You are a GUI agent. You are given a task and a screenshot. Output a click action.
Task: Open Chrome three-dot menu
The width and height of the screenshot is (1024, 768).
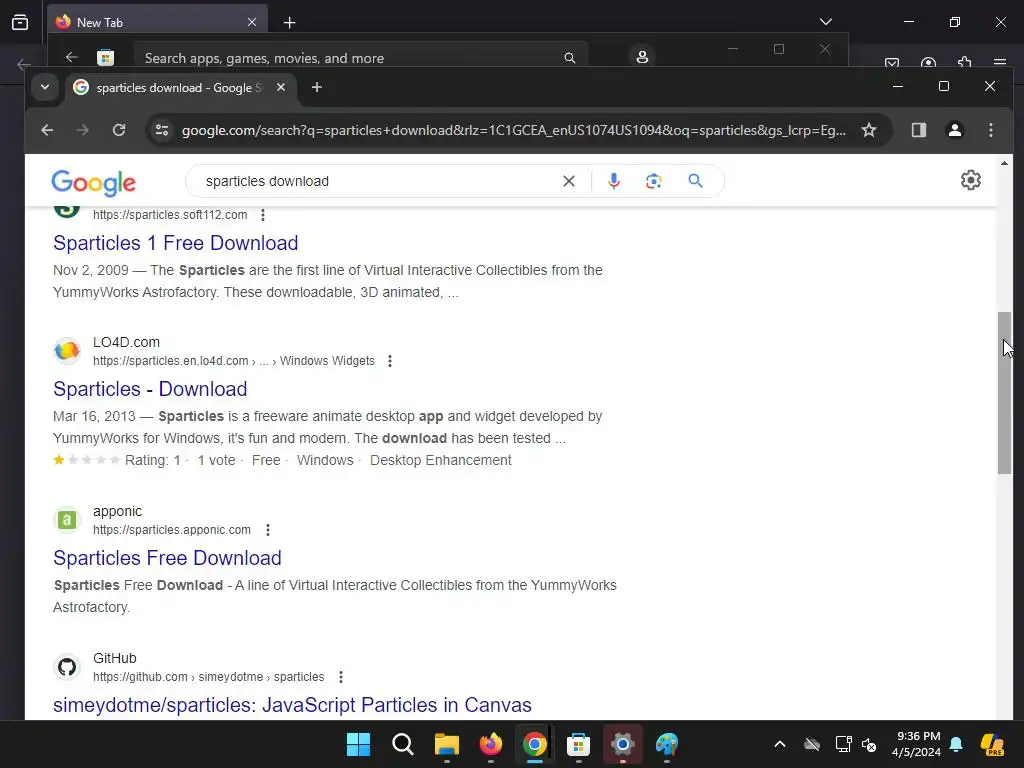[991, 130]
